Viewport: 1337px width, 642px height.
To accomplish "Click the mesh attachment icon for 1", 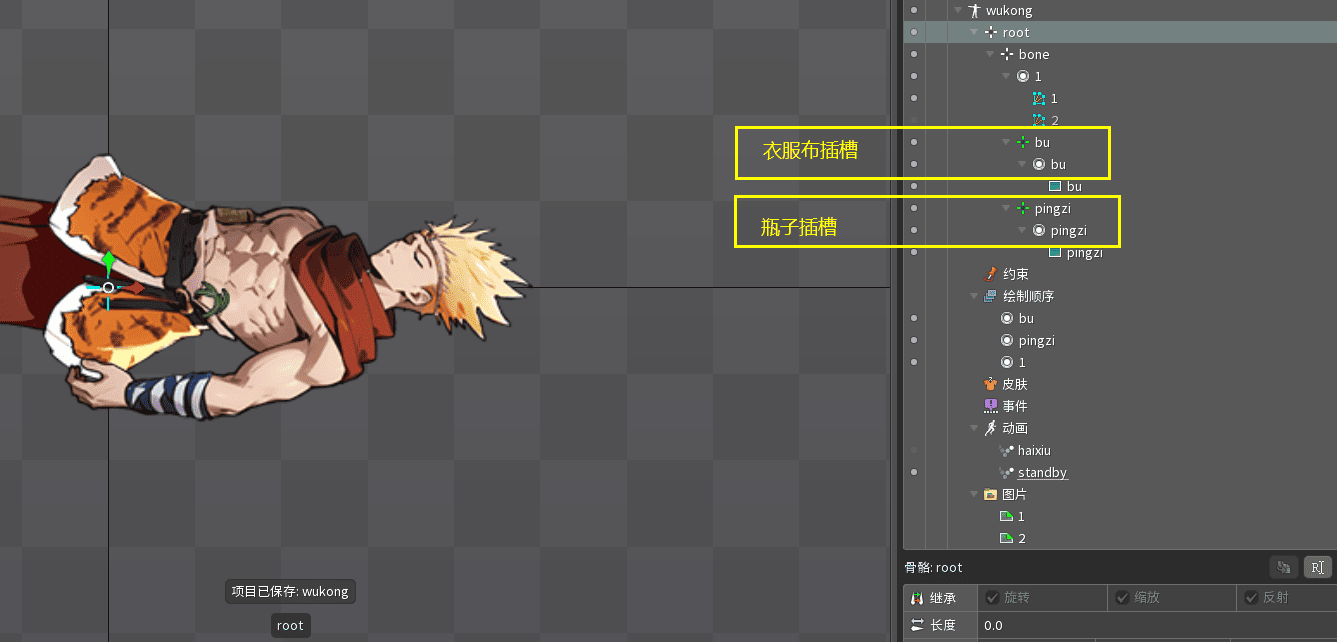I will [x=1038, y=99].
